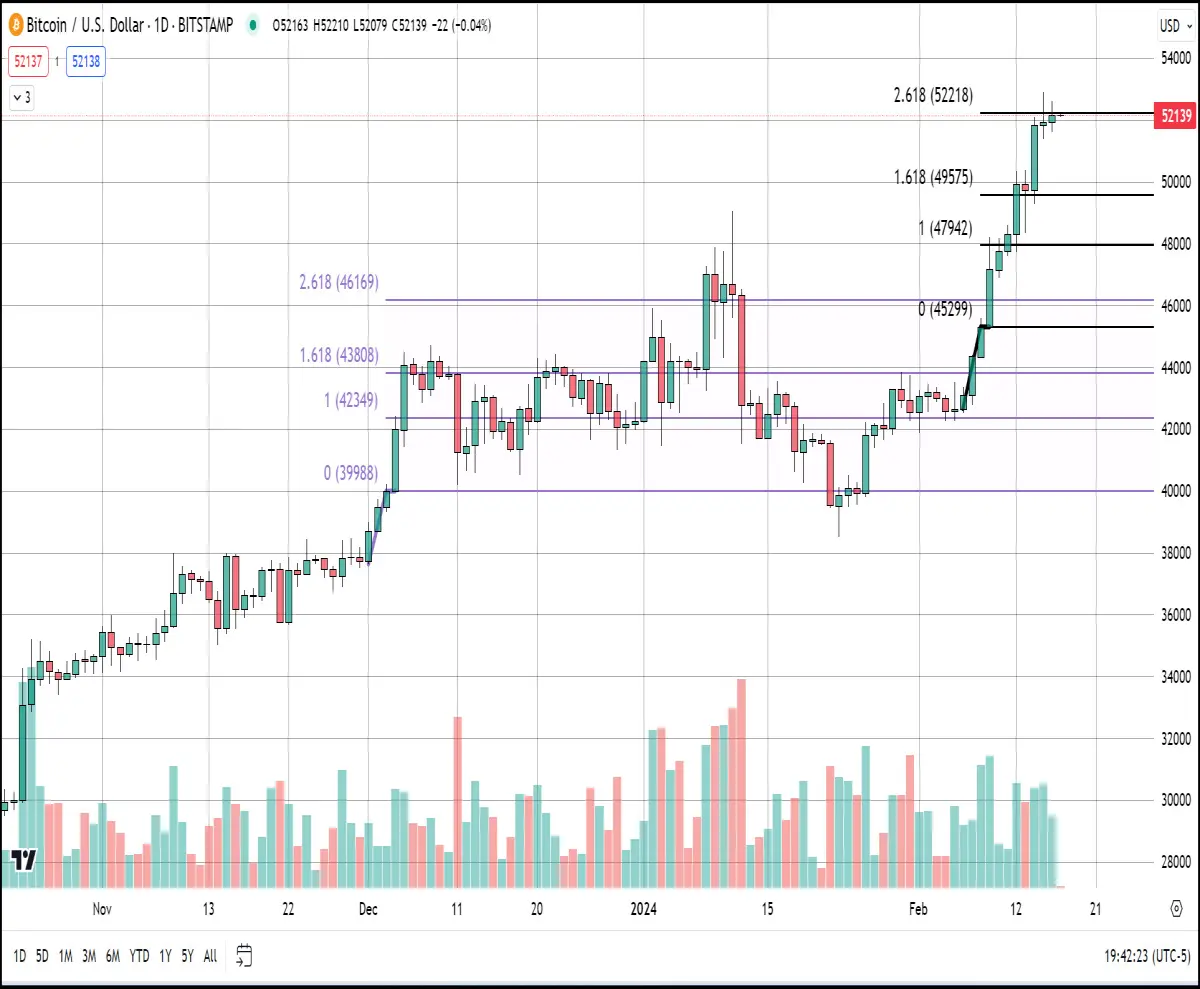Select the 5D time range
Screen dimensions: 1200x989
pyautogui.click(x=42, y=956)
